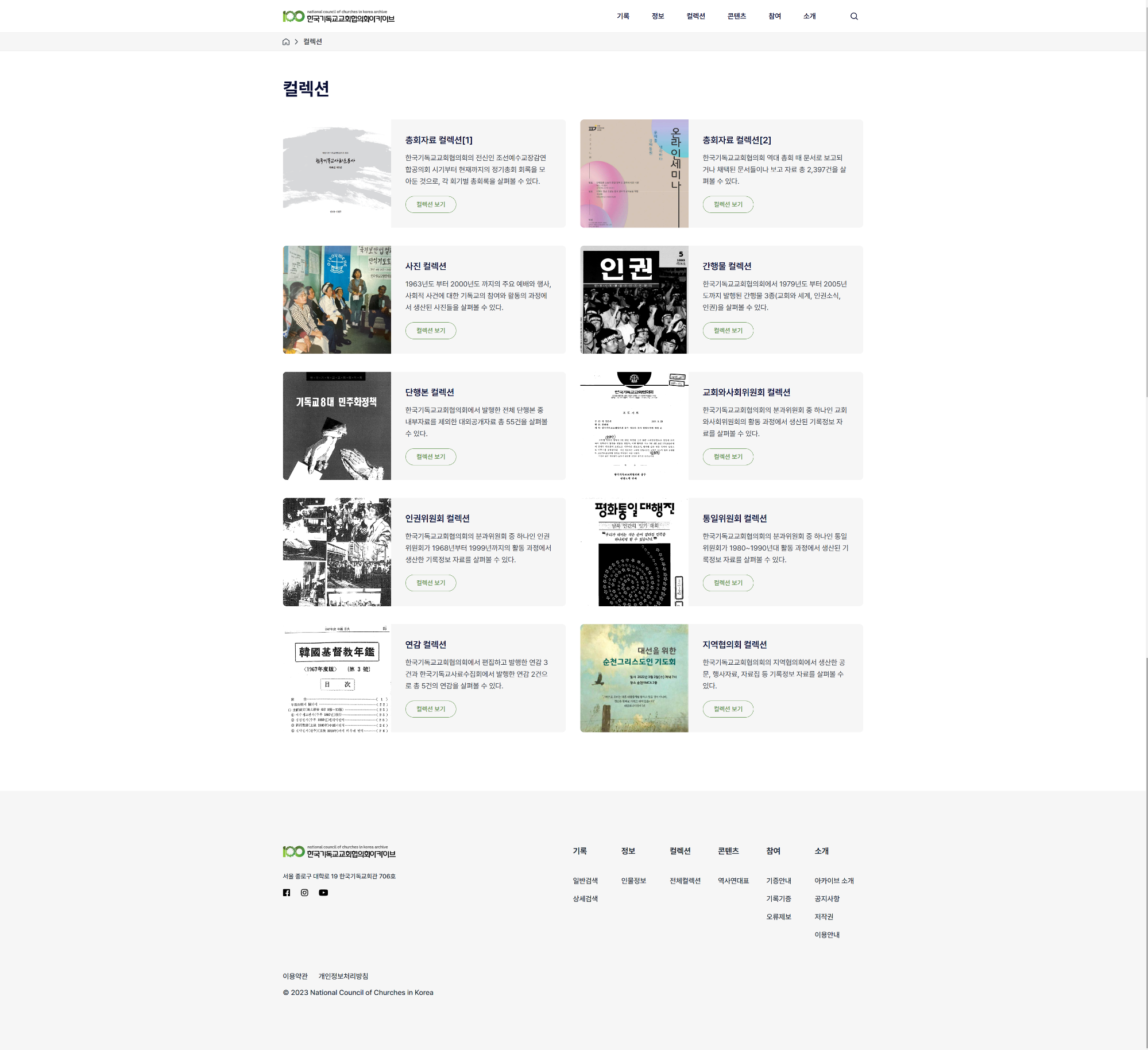Open the 컬렉션 menu in top navigation
Viewport: 1148px width, 1050px height.
click(x=695, y=16)
